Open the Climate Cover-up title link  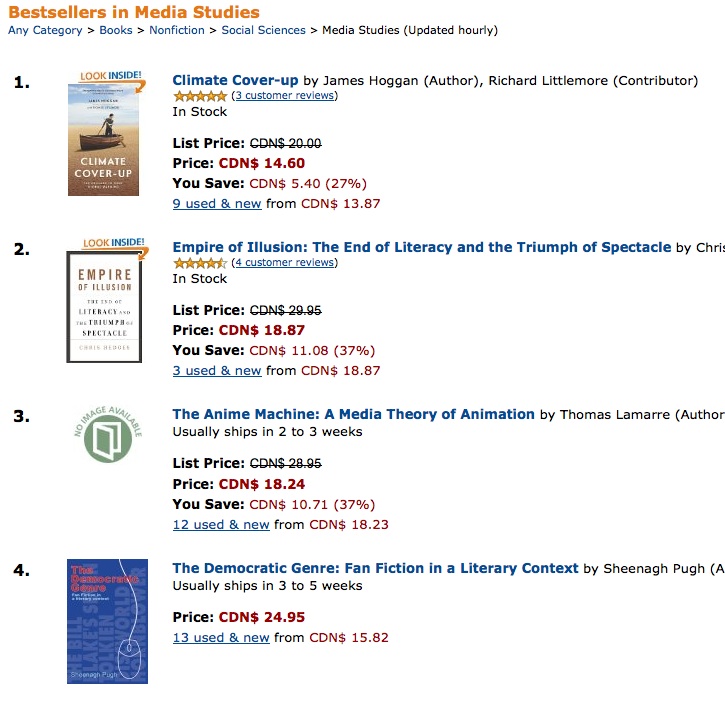tap(235, 80)
